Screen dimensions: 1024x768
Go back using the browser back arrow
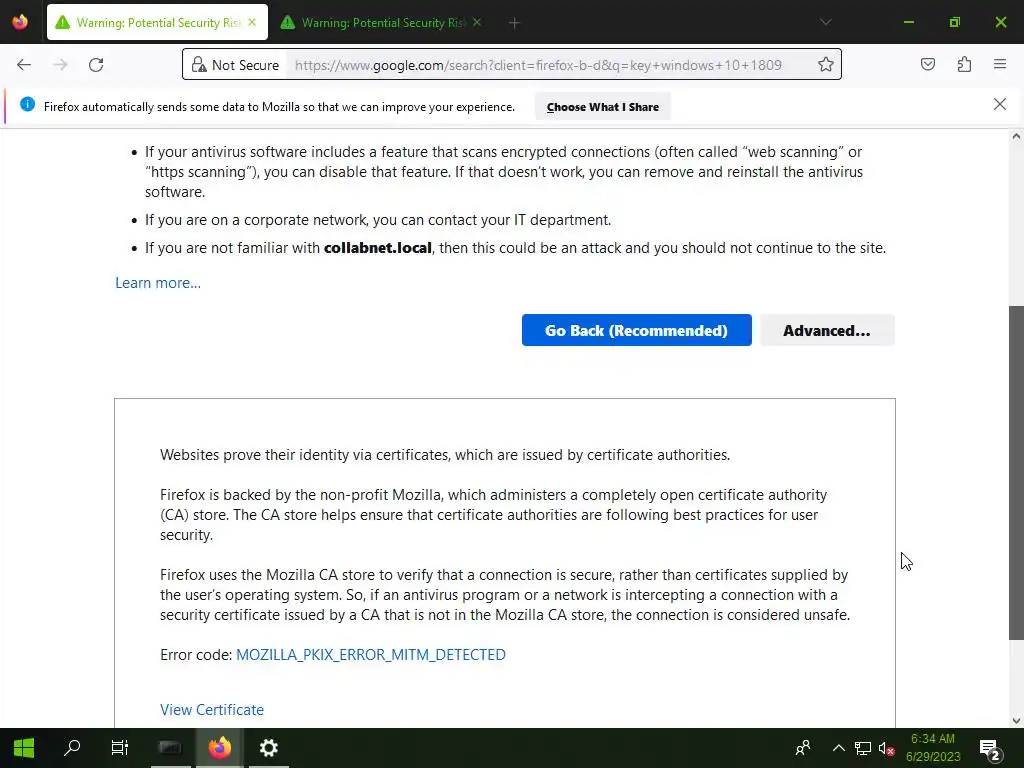[x=24, y=65]
